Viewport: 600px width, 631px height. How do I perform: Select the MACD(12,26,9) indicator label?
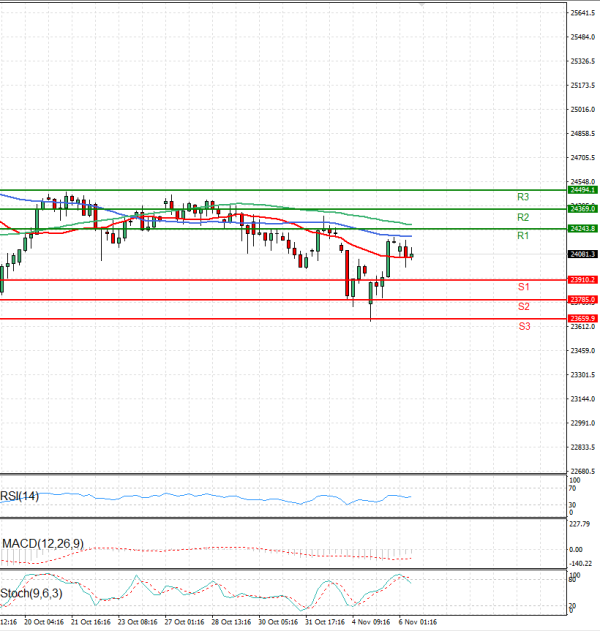tap(42, 543)
